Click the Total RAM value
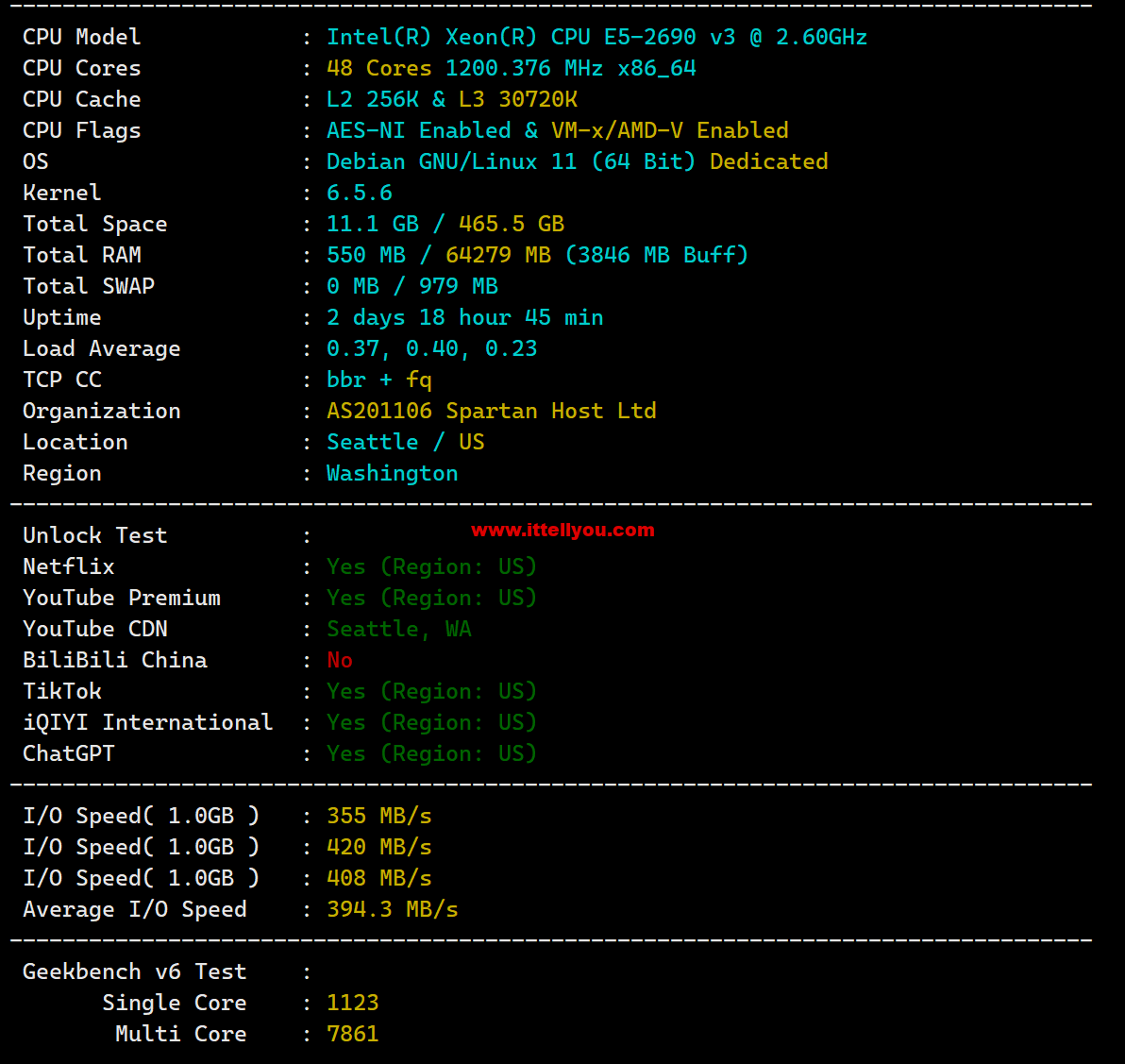The height and width of the screenshot is (1064, 1125). (x=537, y=255)
